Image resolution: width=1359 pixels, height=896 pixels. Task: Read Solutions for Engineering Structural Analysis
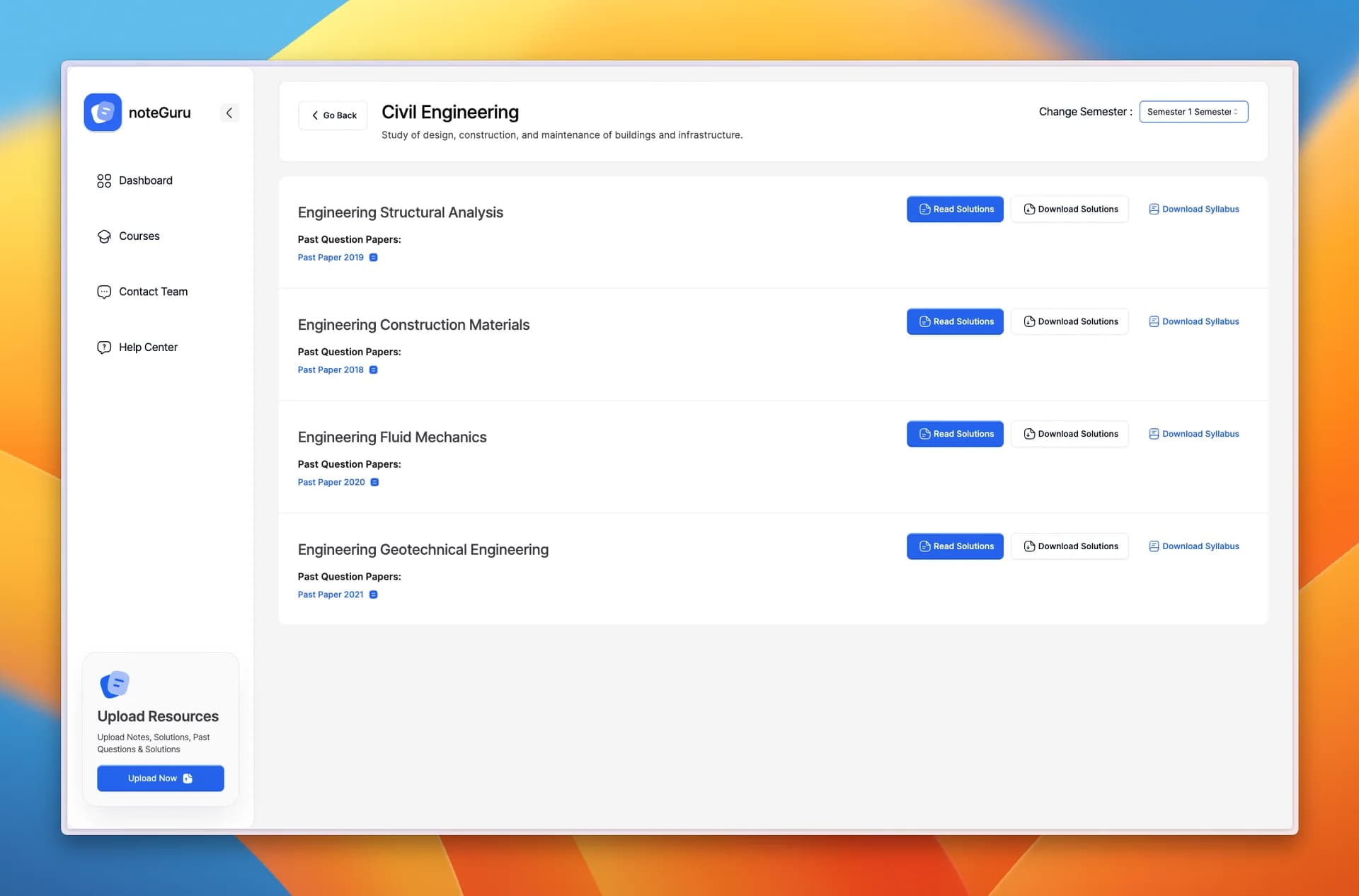tap(955, 209)
